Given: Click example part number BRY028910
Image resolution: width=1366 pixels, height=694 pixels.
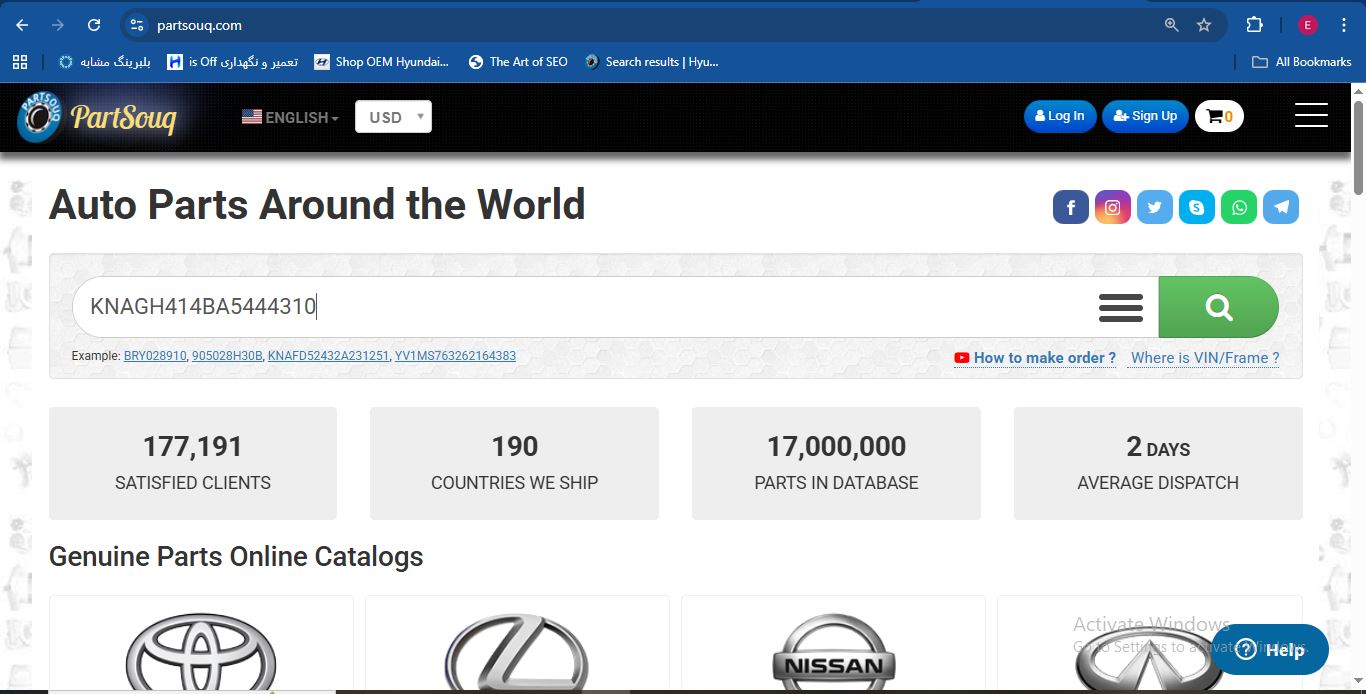Looking at the screenshot, I should [155, 356].
